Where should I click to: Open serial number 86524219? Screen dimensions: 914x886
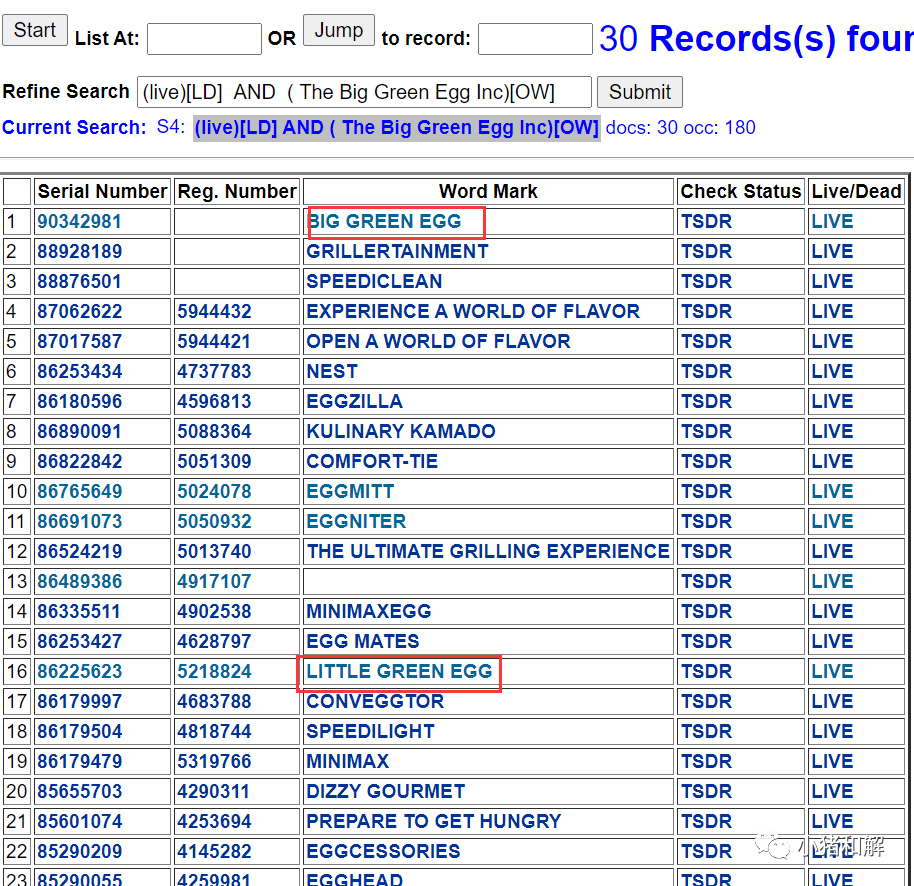pos(79,552)
